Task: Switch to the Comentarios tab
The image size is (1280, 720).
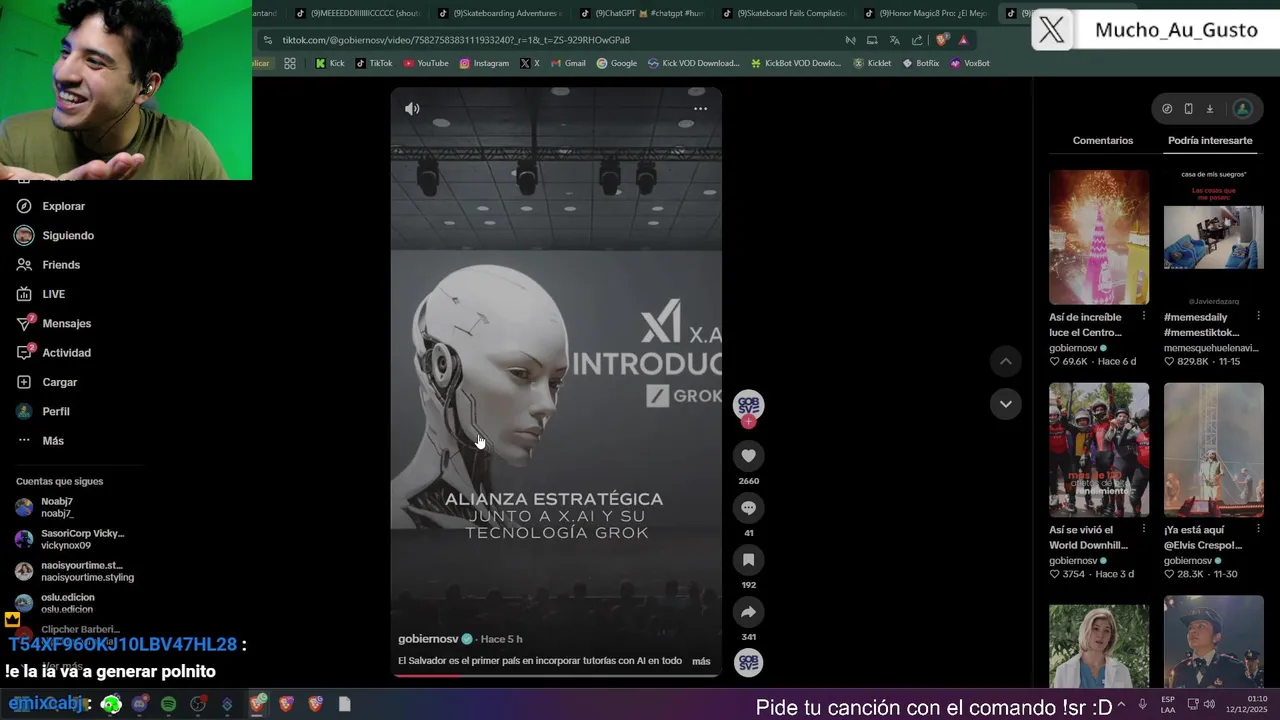Action: (x=1103, y=141)
